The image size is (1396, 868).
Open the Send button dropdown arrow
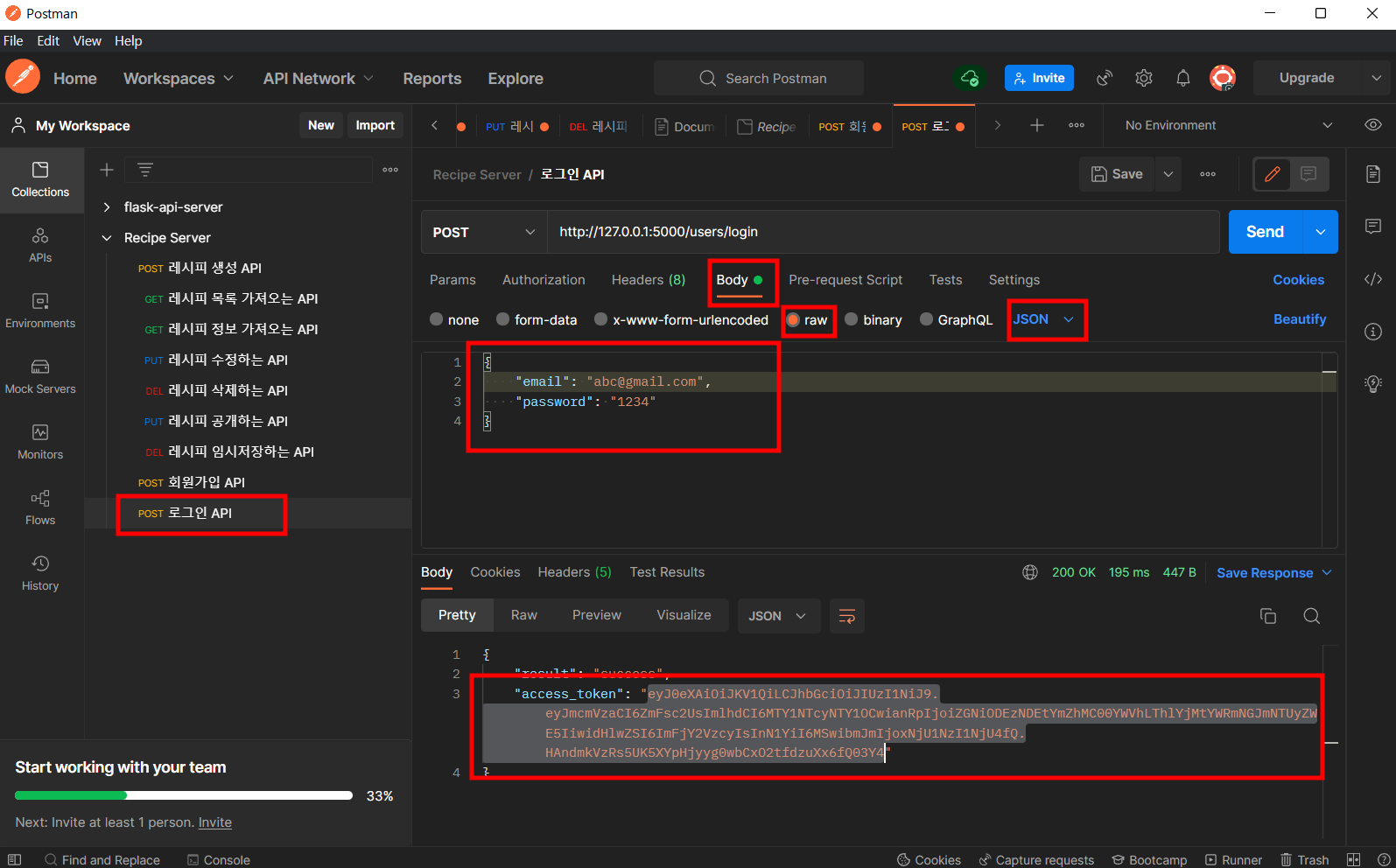(1321, 232)
